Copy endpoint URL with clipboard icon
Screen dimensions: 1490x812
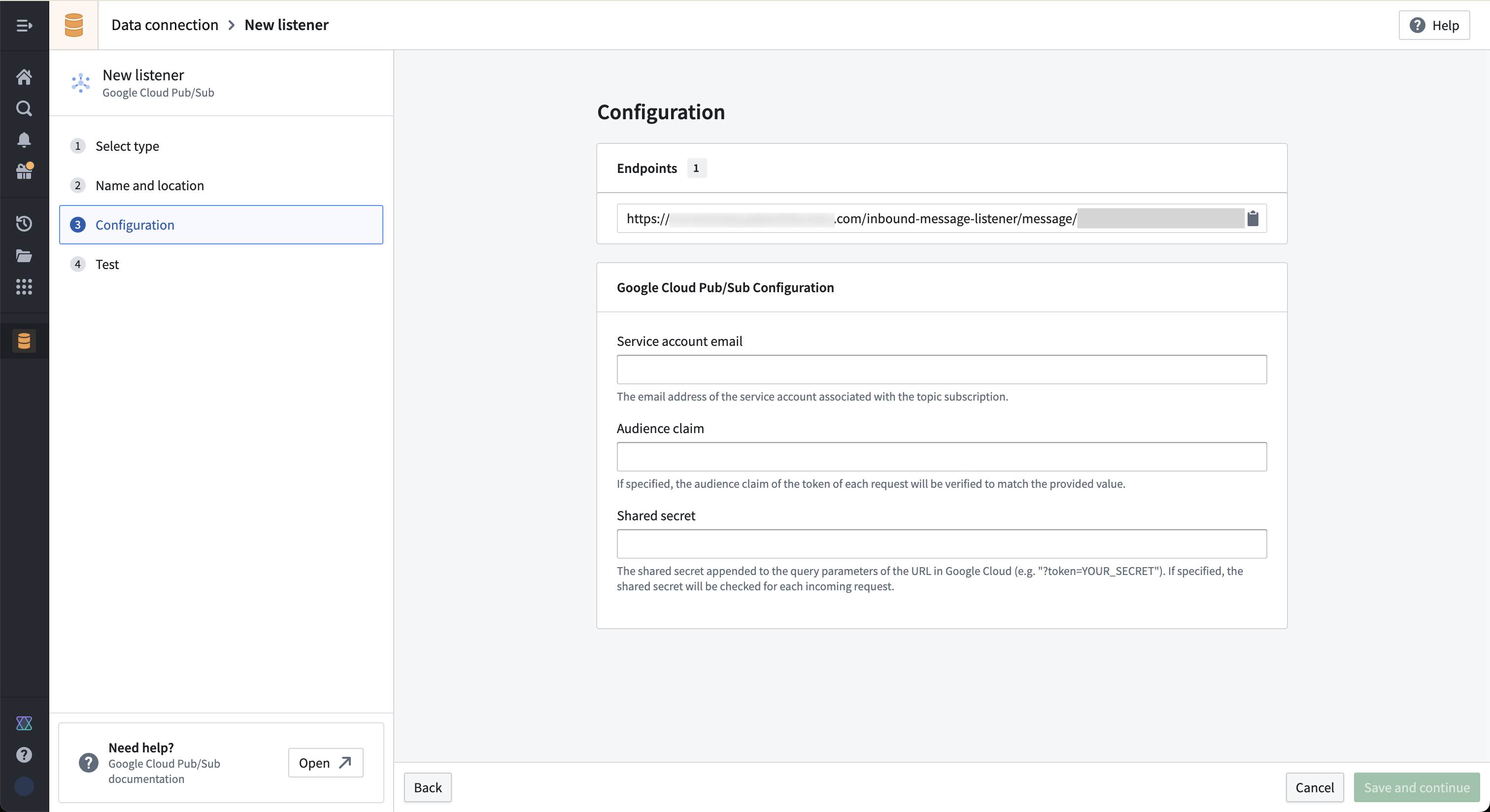[x=1253, y=219]
